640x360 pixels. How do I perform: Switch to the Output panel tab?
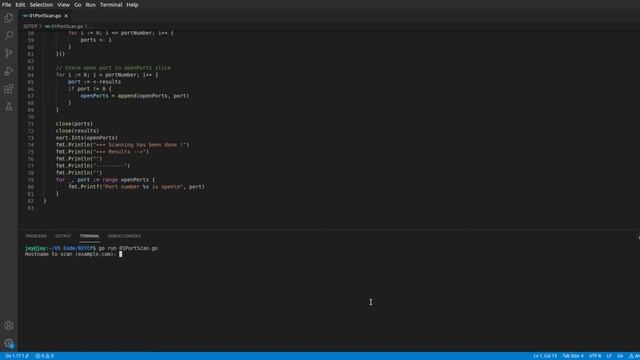tap(63, 236)
